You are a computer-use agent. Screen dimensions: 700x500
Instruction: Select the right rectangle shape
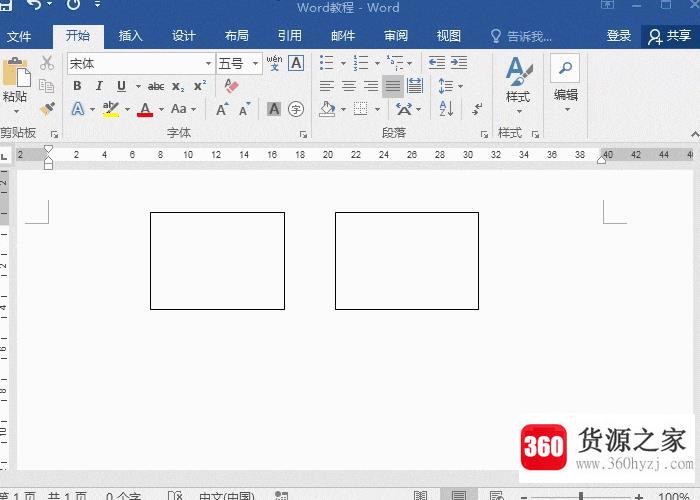(x=407, y=261)
